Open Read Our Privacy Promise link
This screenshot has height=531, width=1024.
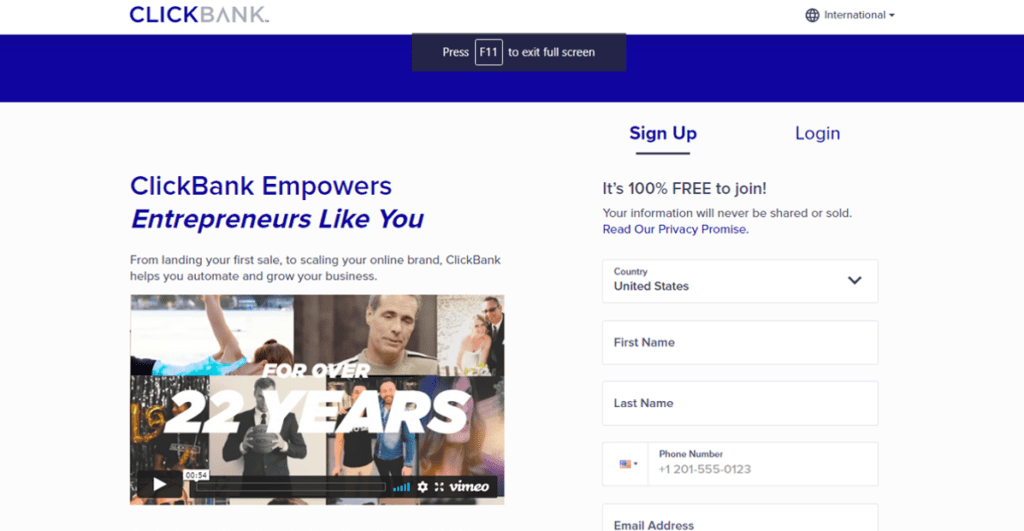(x=675, y=229)
